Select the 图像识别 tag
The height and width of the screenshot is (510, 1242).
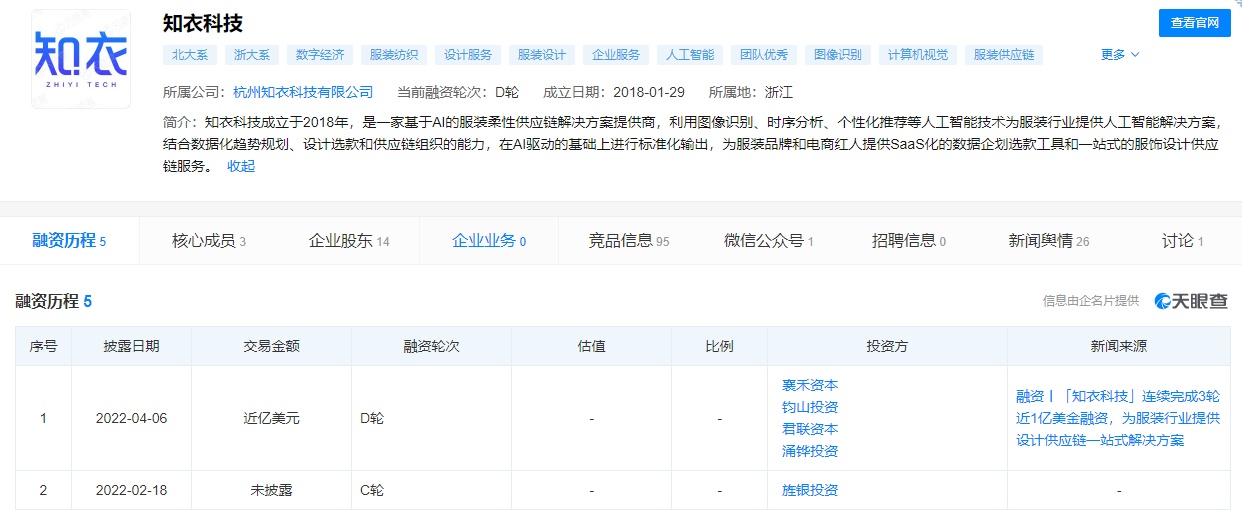click(838, 55)
